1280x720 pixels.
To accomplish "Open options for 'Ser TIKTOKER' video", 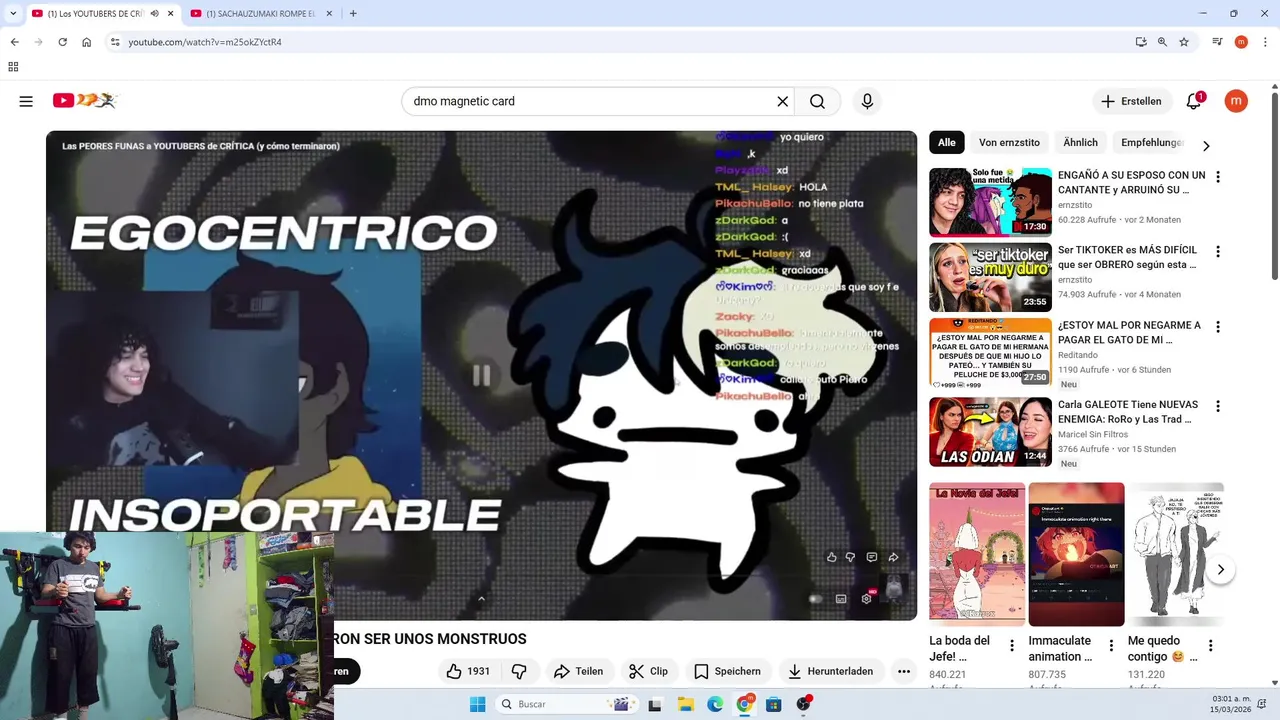I will (x=1218, y=252).
